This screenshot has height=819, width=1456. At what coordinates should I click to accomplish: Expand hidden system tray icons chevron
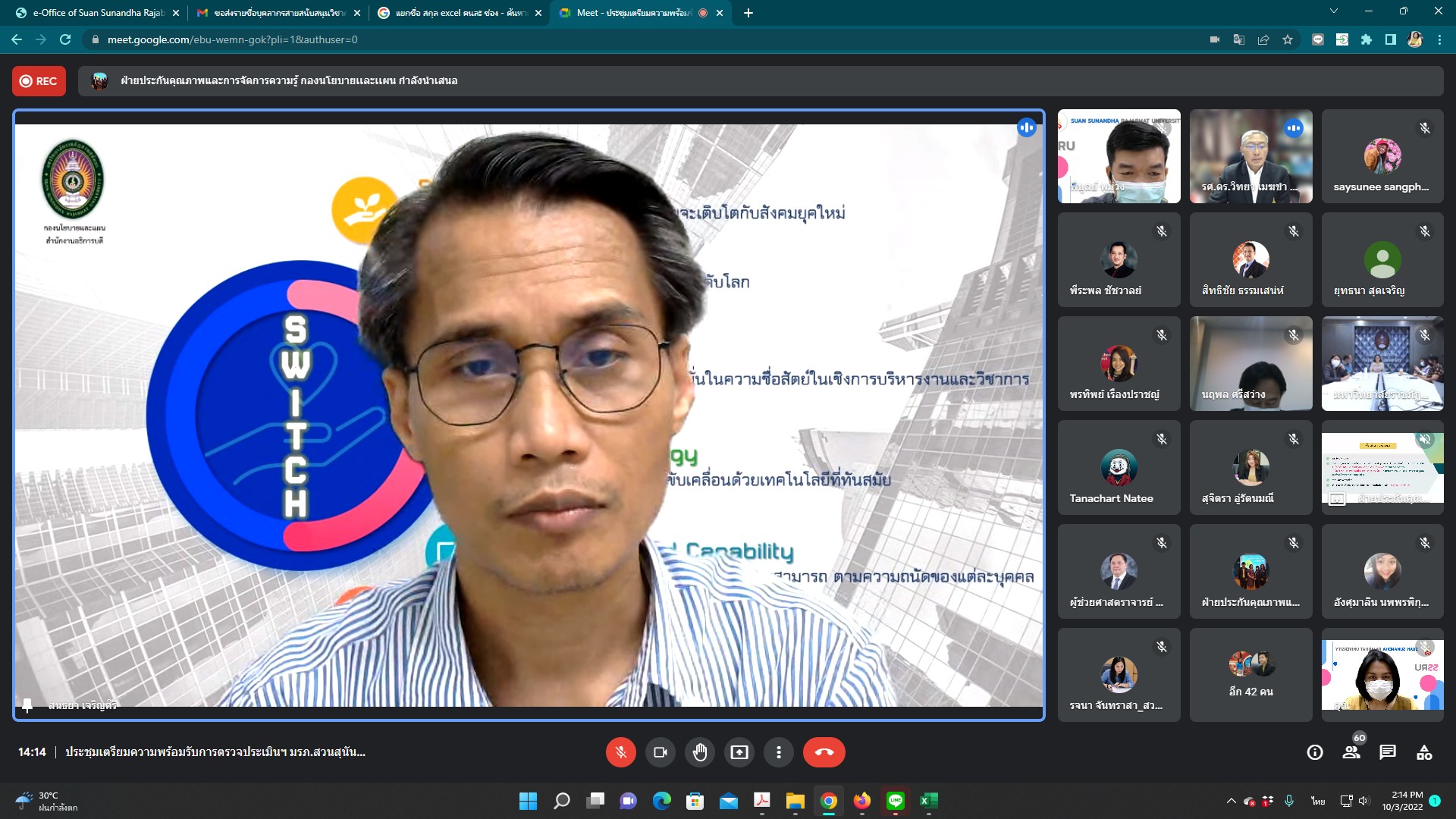1231,801
